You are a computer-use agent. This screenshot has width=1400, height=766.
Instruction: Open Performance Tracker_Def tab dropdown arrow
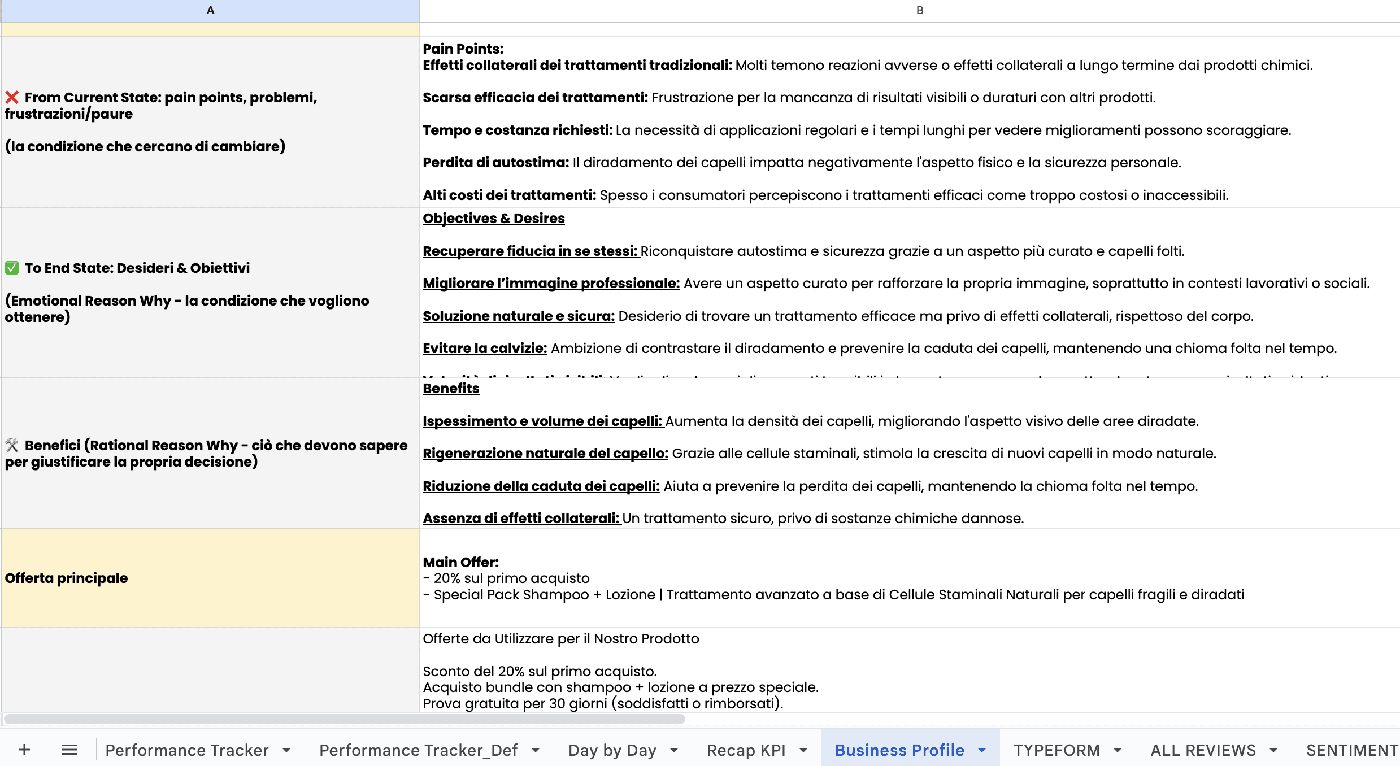(535, 750)
